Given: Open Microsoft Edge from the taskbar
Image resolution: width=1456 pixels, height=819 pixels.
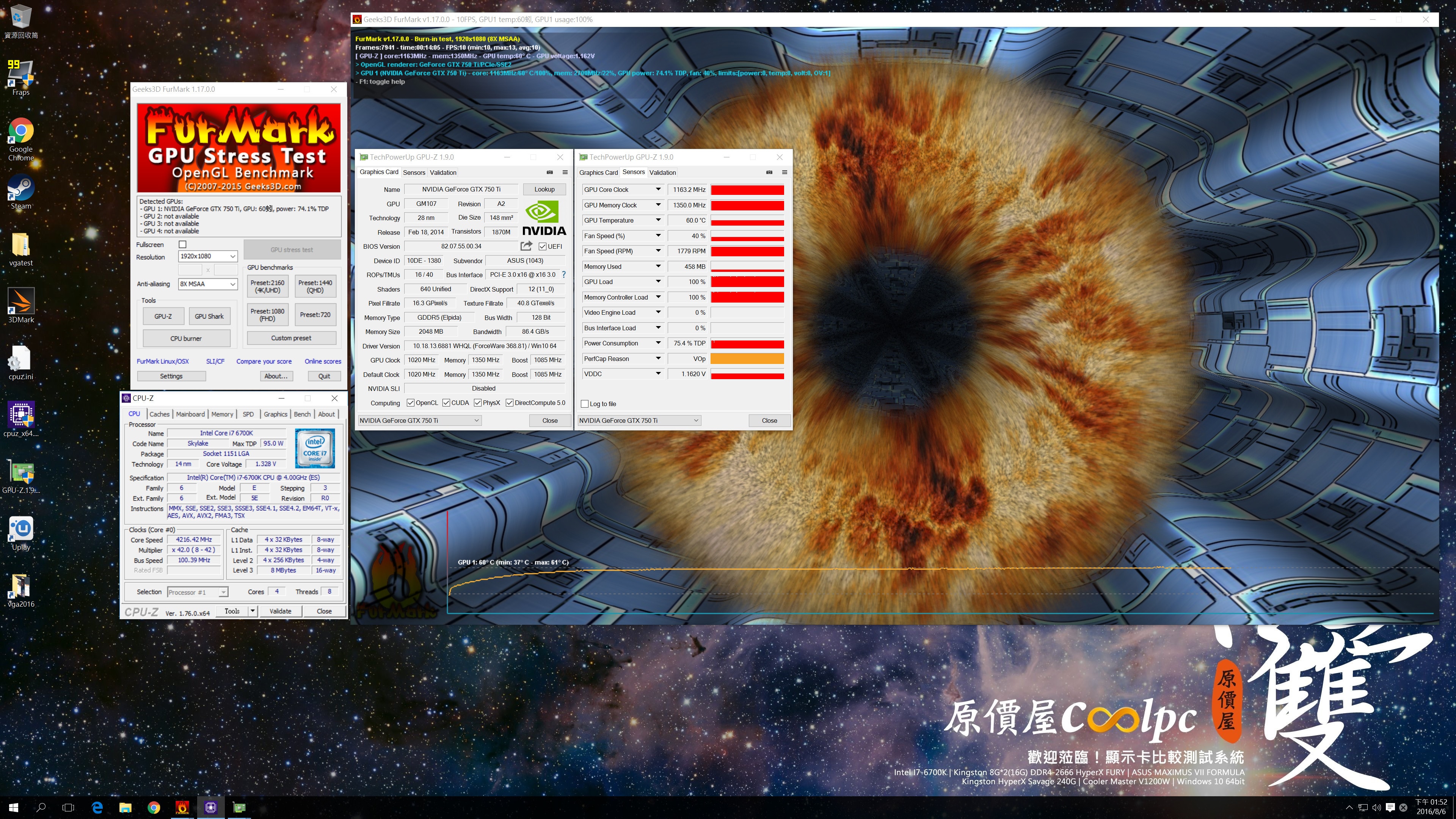Looking at the screenshot, I should tap(97, 808).
